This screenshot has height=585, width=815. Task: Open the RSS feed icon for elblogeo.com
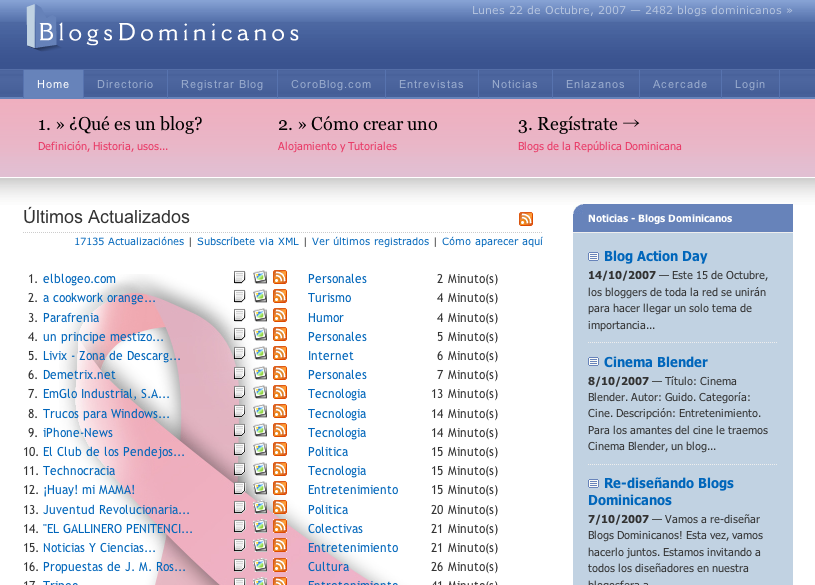click(280, 277)
